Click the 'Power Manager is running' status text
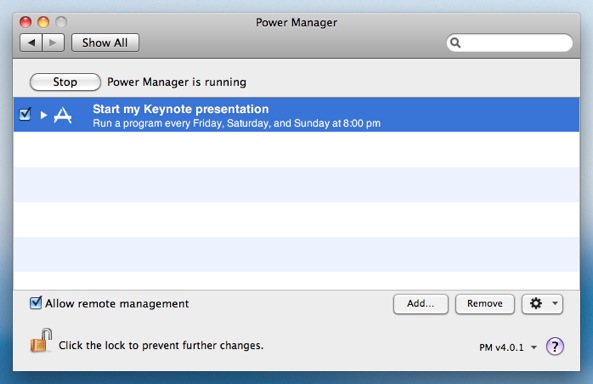This screenshot has height=384, width=593. [177, 82]
